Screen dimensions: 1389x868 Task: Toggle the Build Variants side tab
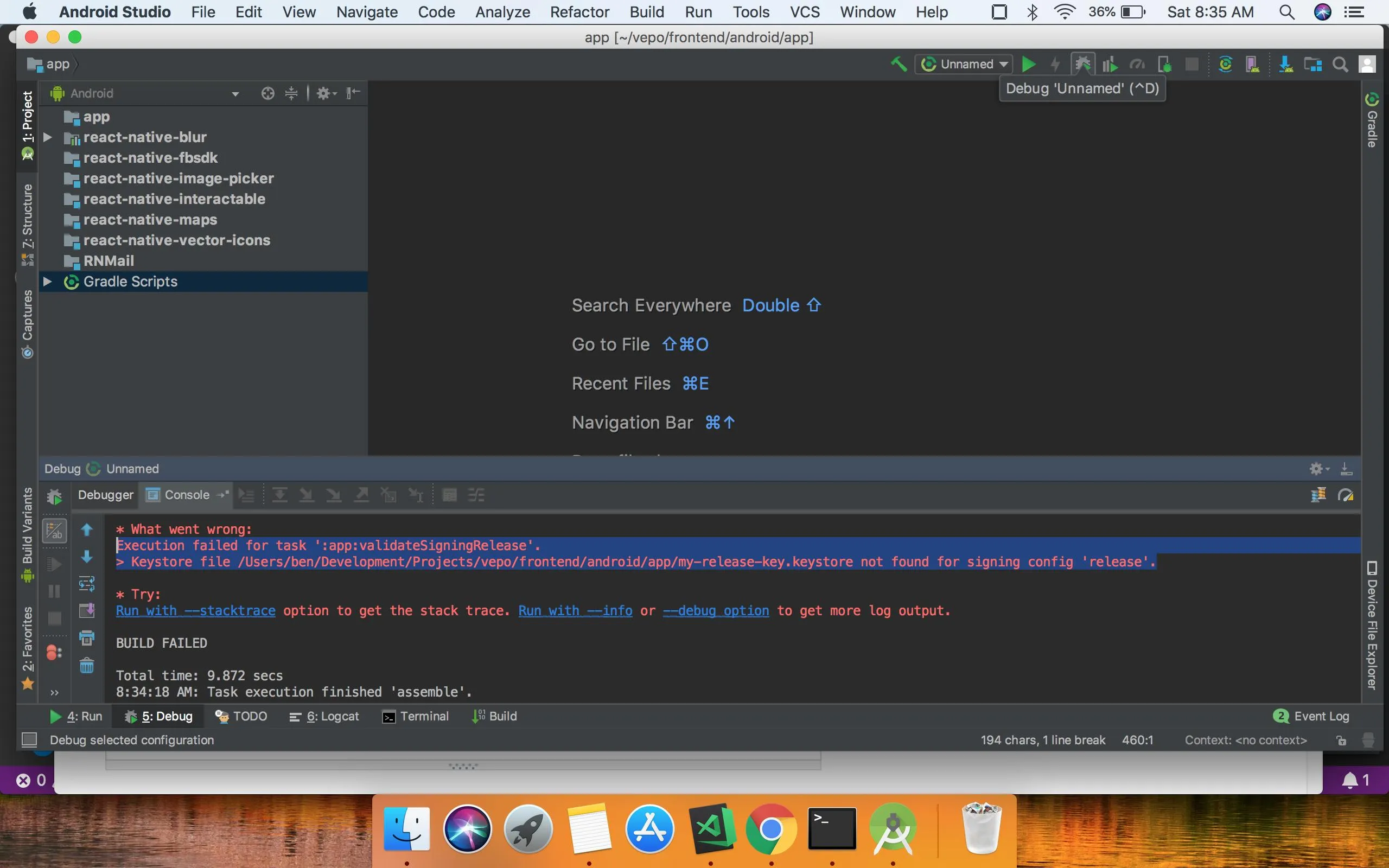pos(27,534)
